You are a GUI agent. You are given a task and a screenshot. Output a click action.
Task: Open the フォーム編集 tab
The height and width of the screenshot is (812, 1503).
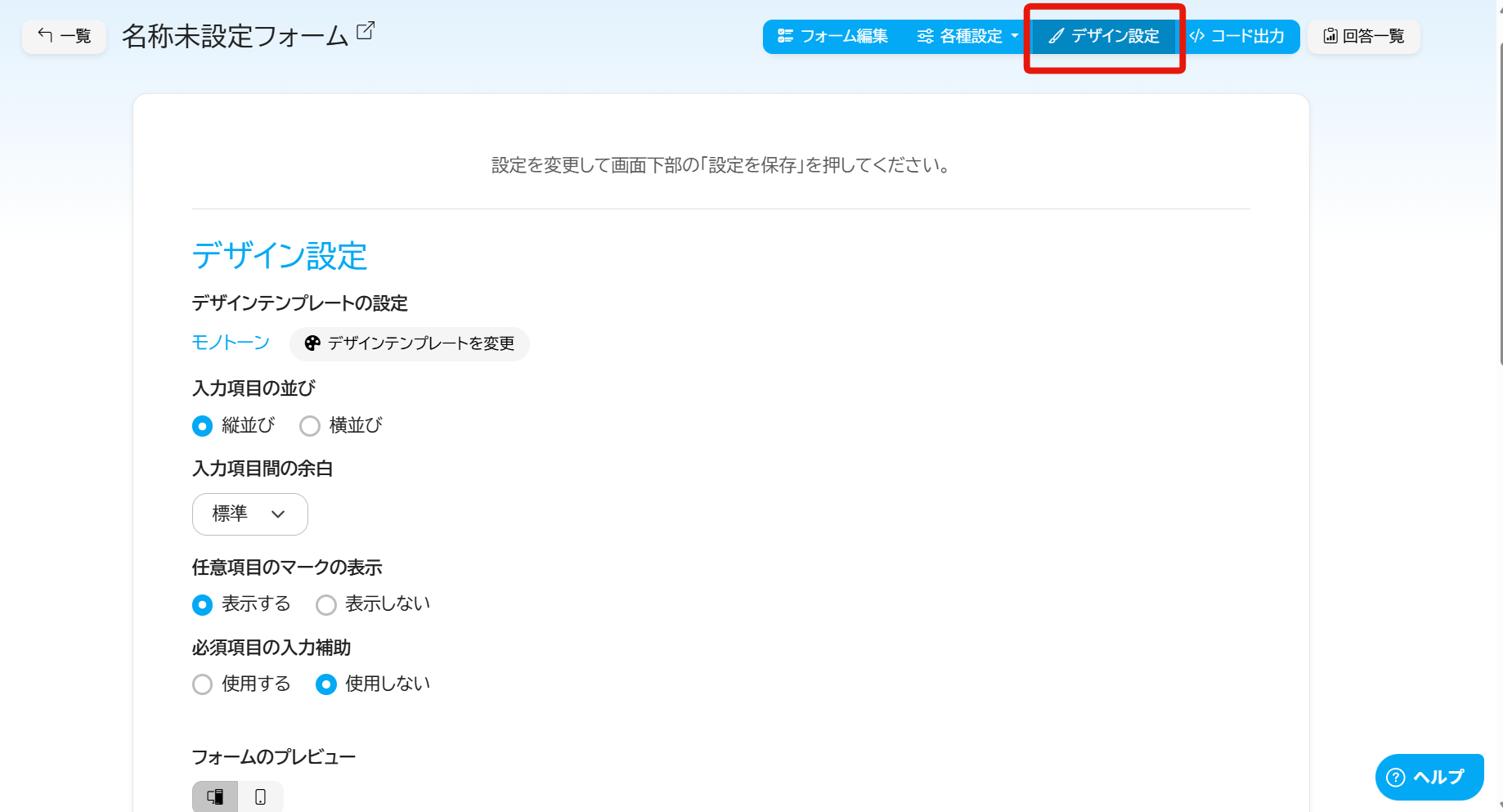832,36
